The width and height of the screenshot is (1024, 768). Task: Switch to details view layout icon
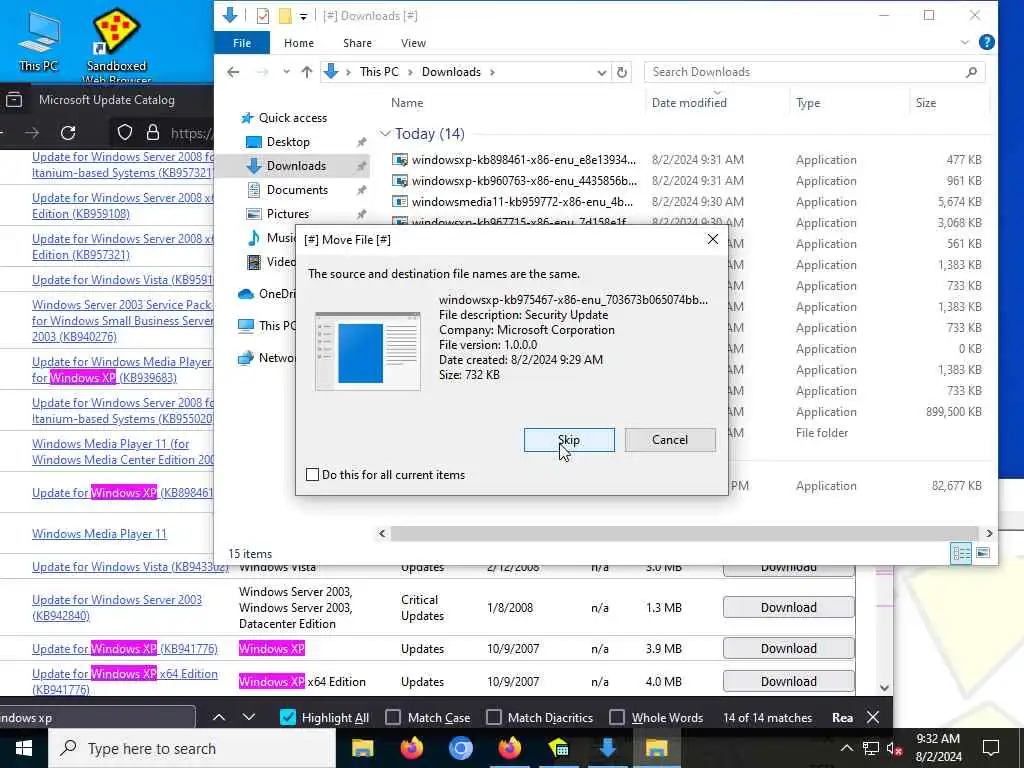(961, 553)
